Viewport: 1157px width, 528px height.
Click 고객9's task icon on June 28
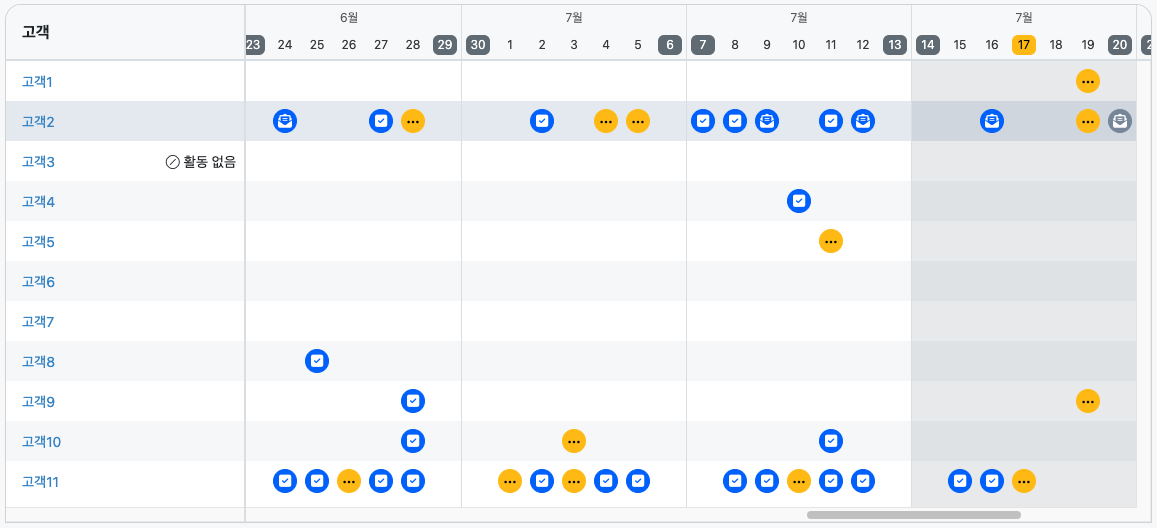pos(413,401)
